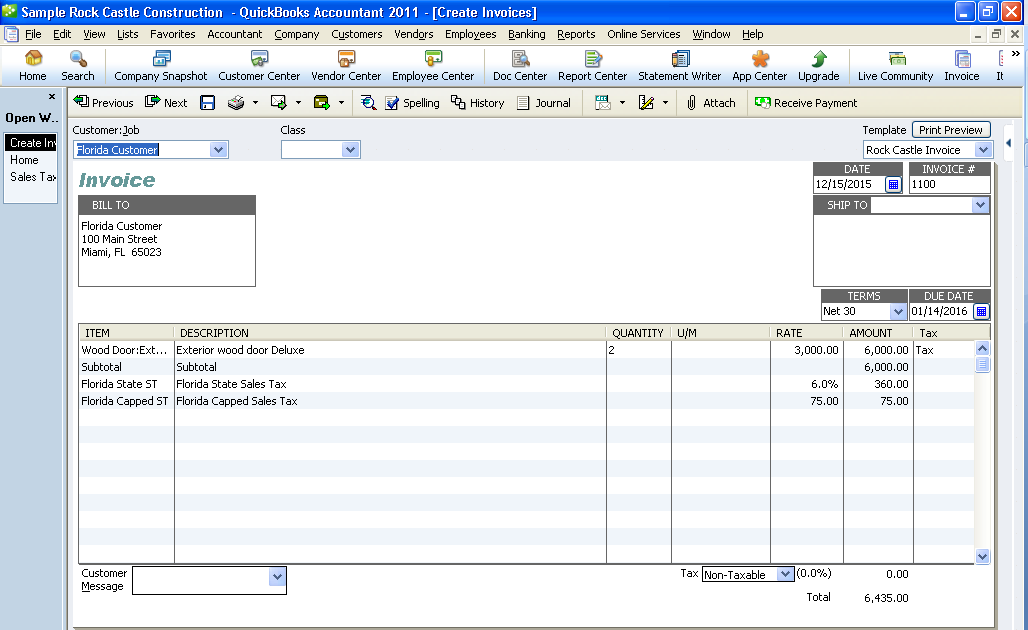Click the Upgrade icon
The image size is (1028, 630).
pyautogui.click(x=818, y=66)
